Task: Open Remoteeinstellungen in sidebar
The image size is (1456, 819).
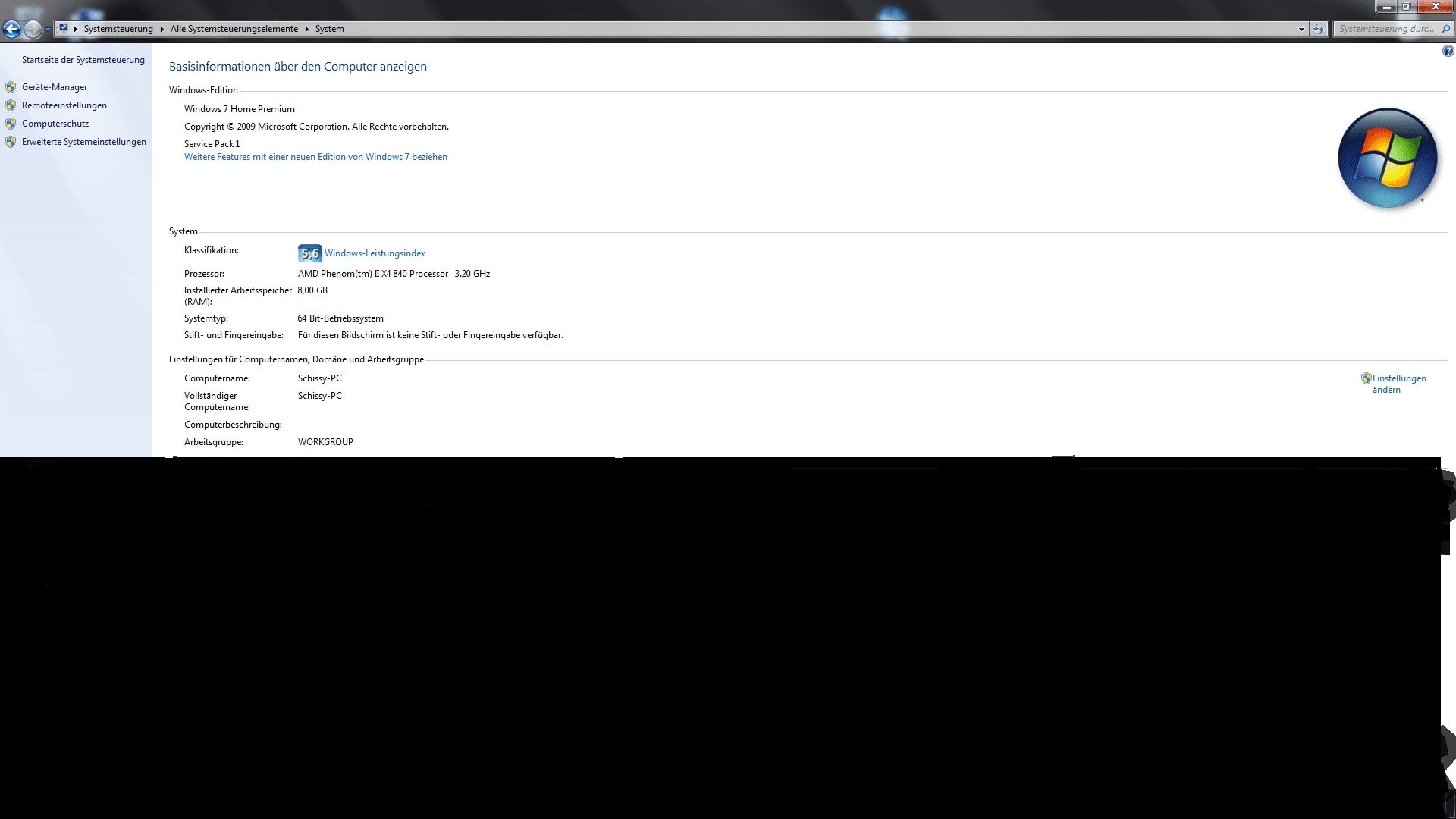Action: tap(64, 105)
